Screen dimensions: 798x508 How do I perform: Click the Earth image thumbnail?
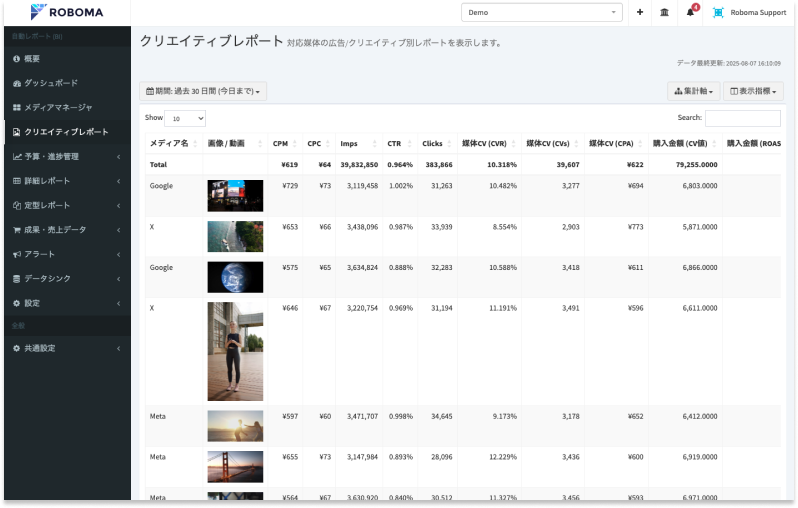pyautogui.click(x=235, y=276)
